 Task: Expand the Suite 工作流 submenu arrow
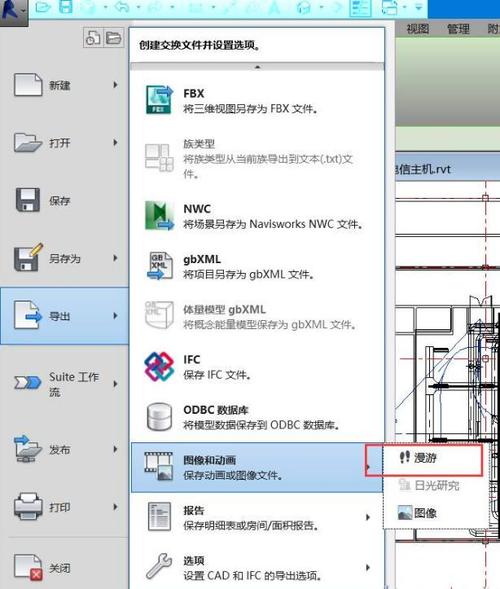(x=115, y=384)
